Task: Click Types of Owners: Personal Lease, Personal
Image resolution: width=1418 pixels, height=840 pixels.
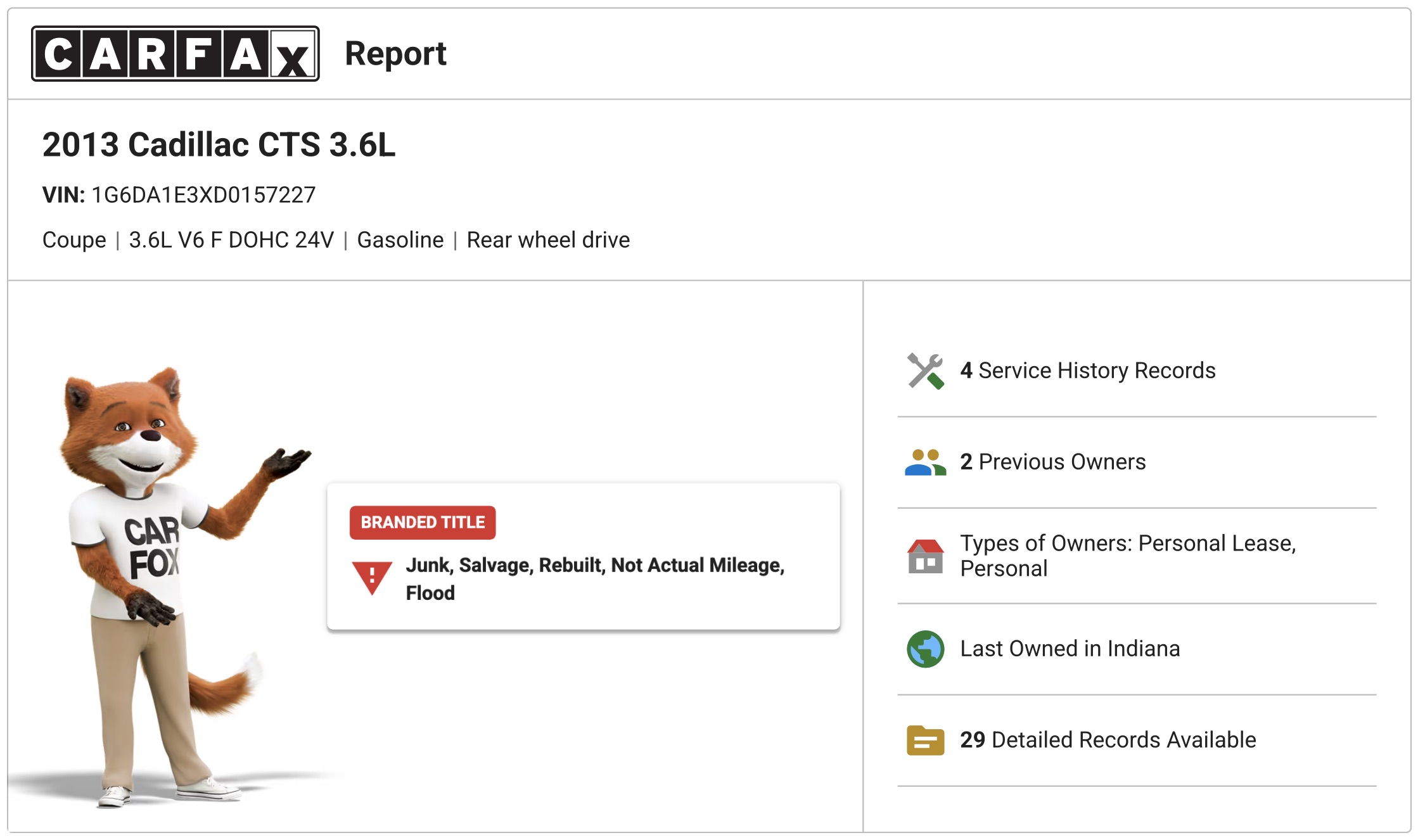Action: coord(1128,556)
